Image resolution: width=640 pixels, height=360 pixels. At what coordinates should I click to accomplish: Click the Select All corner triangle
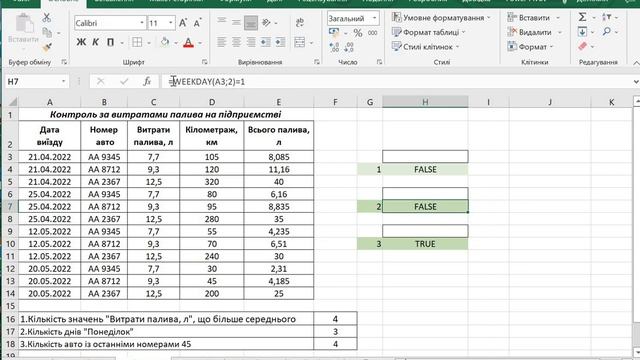pos(13,102)
